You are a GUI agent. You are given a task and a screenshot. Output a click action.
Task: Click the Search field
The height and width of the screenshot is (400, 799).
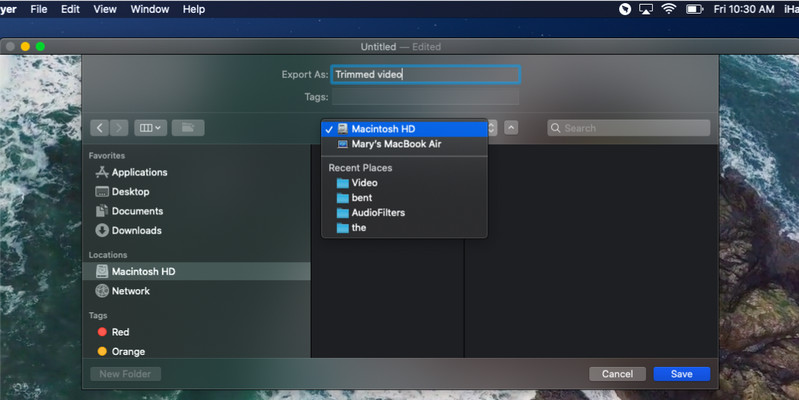pos(628,128)
